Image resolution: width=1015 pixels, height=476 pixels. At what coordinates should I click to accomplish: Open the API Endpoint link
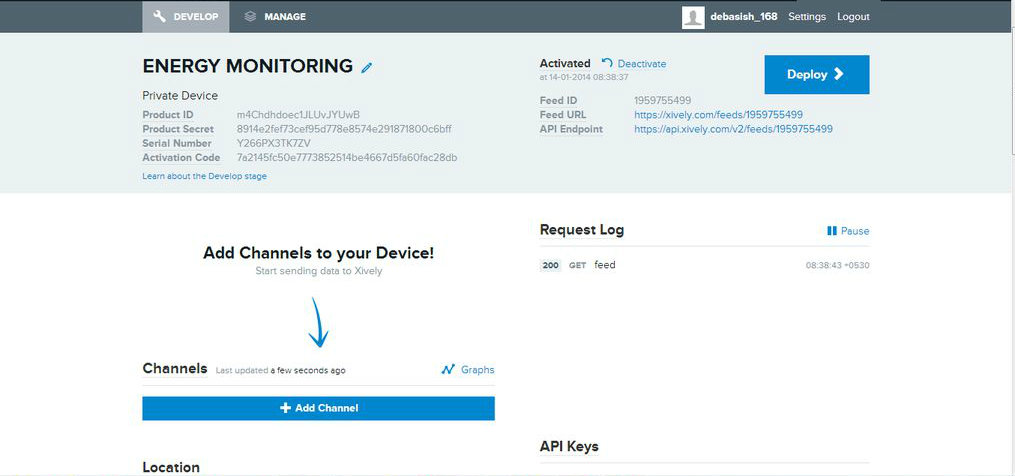pyautogui.click(x=733, y=129)
